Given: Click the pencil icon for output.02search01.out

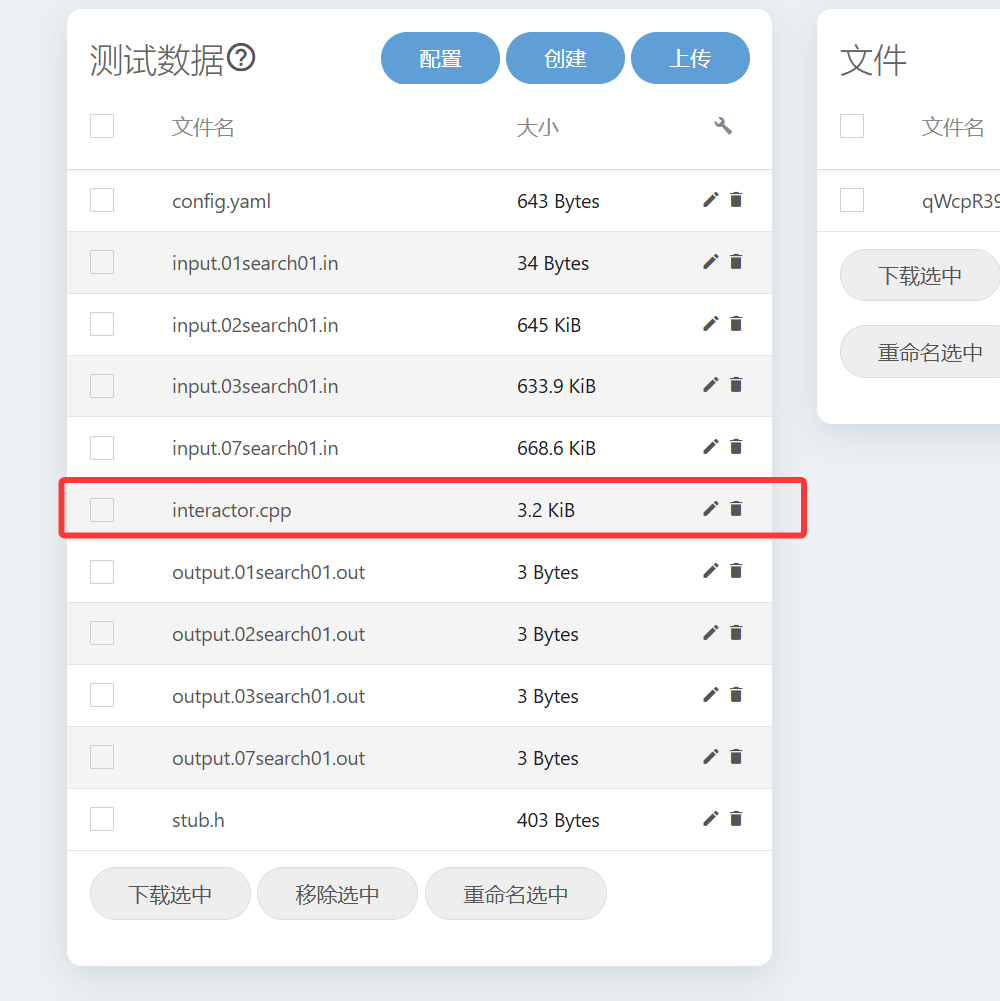Looking at the screenshot, I should pyautogui.click(x=710, y=633).
